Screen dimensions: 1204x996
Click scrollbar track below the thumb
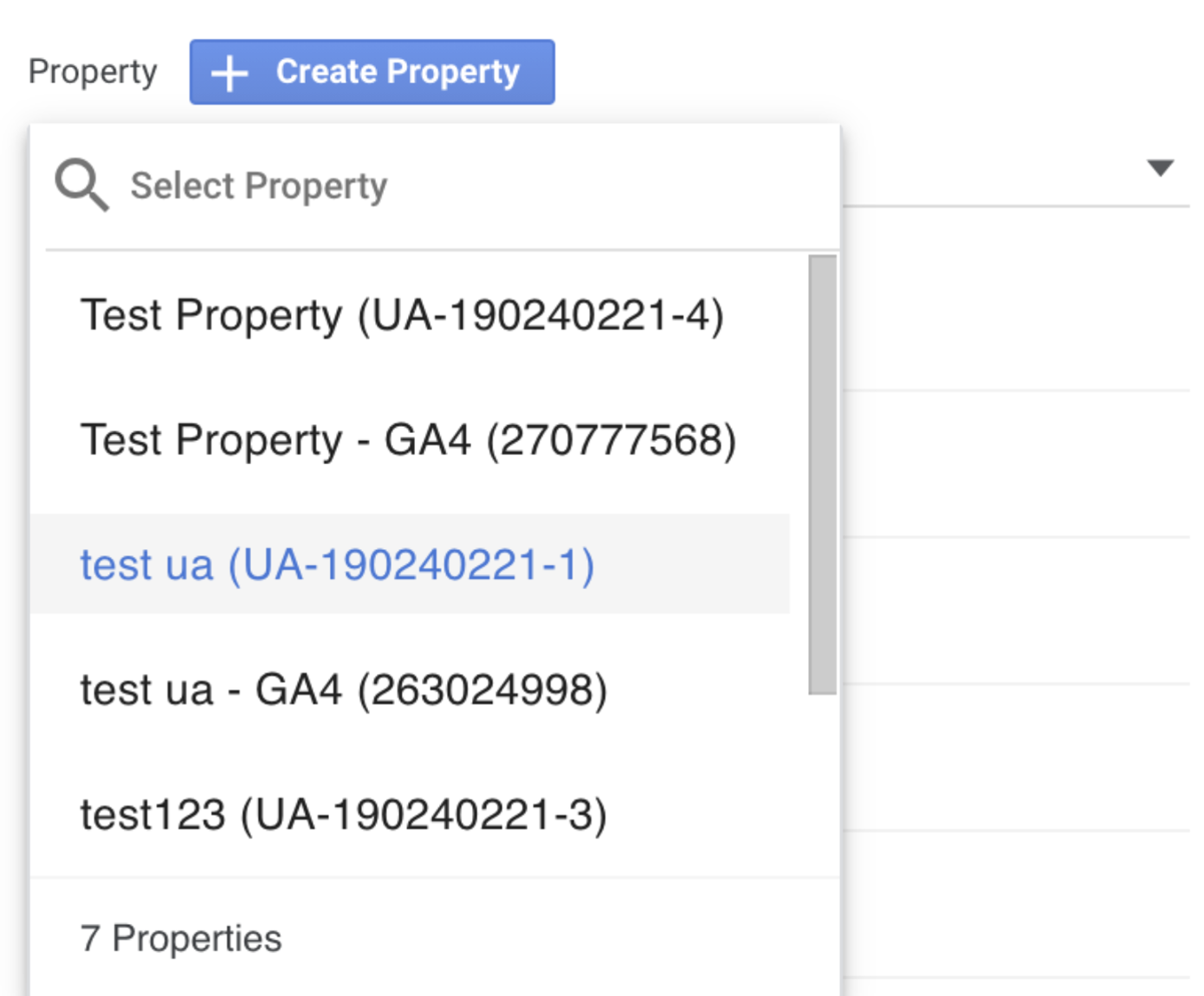(x=822, y=779)
